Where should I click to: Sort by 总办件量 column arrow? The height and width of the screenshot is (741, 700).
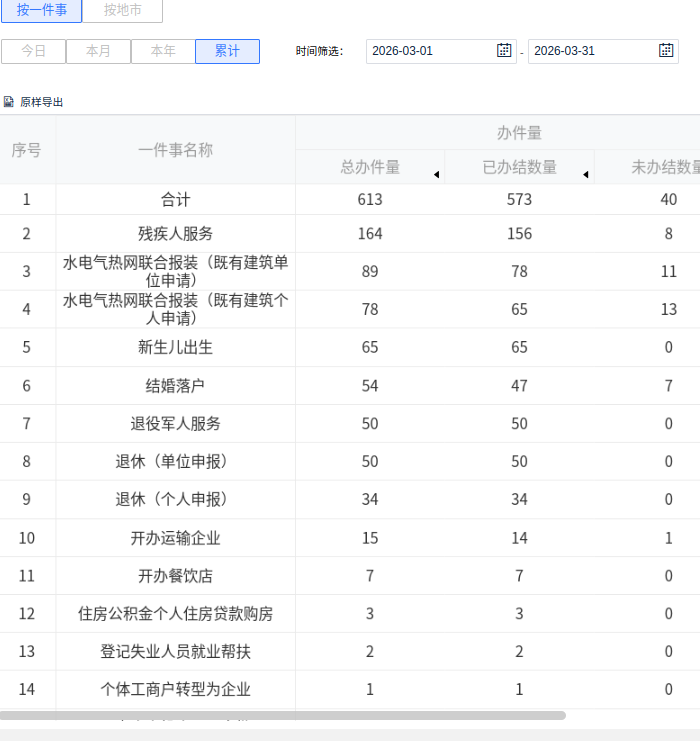point(436,175)
